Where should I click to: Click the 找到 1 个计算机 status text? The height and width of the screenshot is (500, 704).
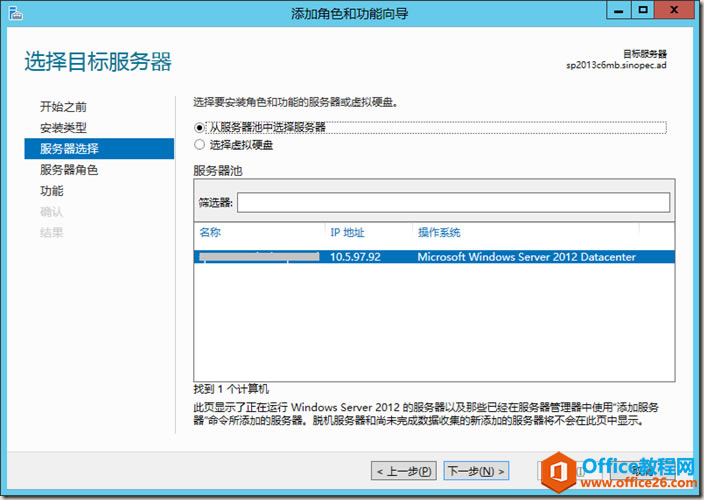(231, 389)
